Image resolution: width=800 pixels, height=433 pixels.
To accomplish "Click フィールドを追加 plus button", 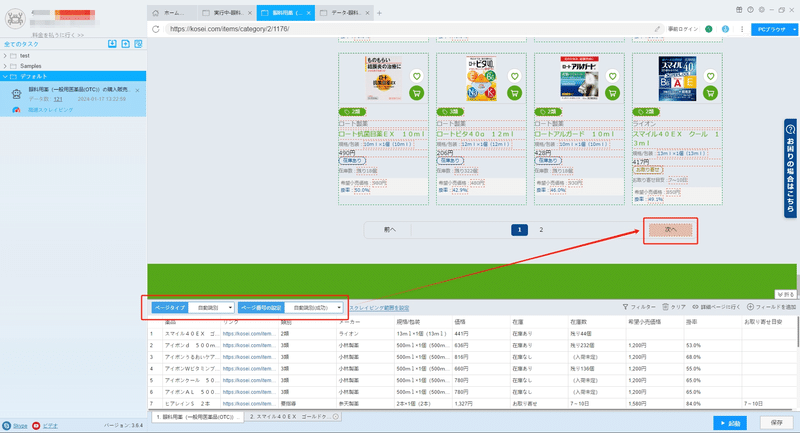I will [771, 307].
